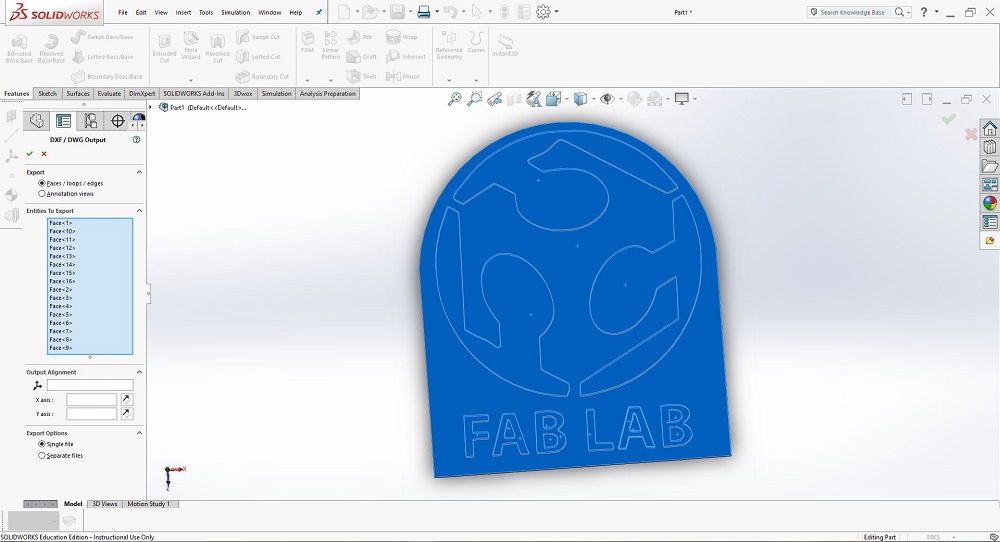Open the File menu
Viewport: 1000px width, 542px height.
point(122,12)
